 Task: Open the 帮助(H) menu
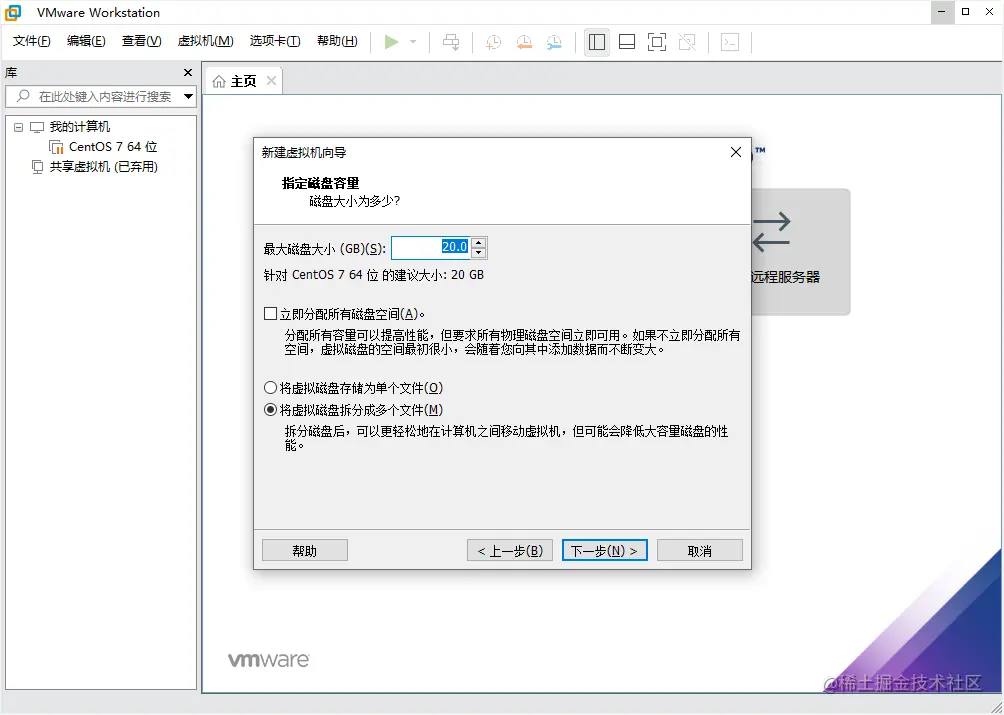coord(337,41)
